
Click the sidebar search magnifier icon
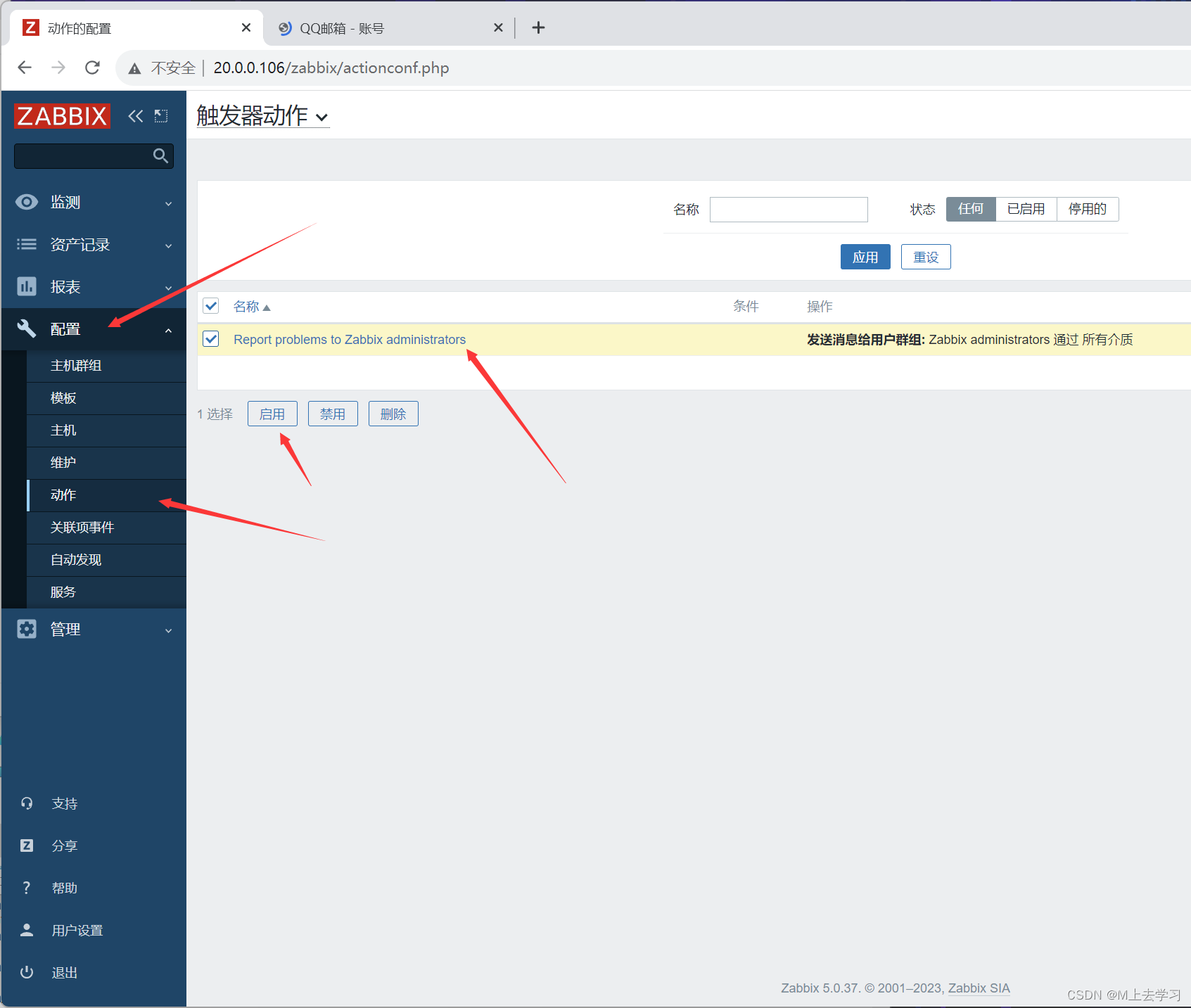(160, 155)
